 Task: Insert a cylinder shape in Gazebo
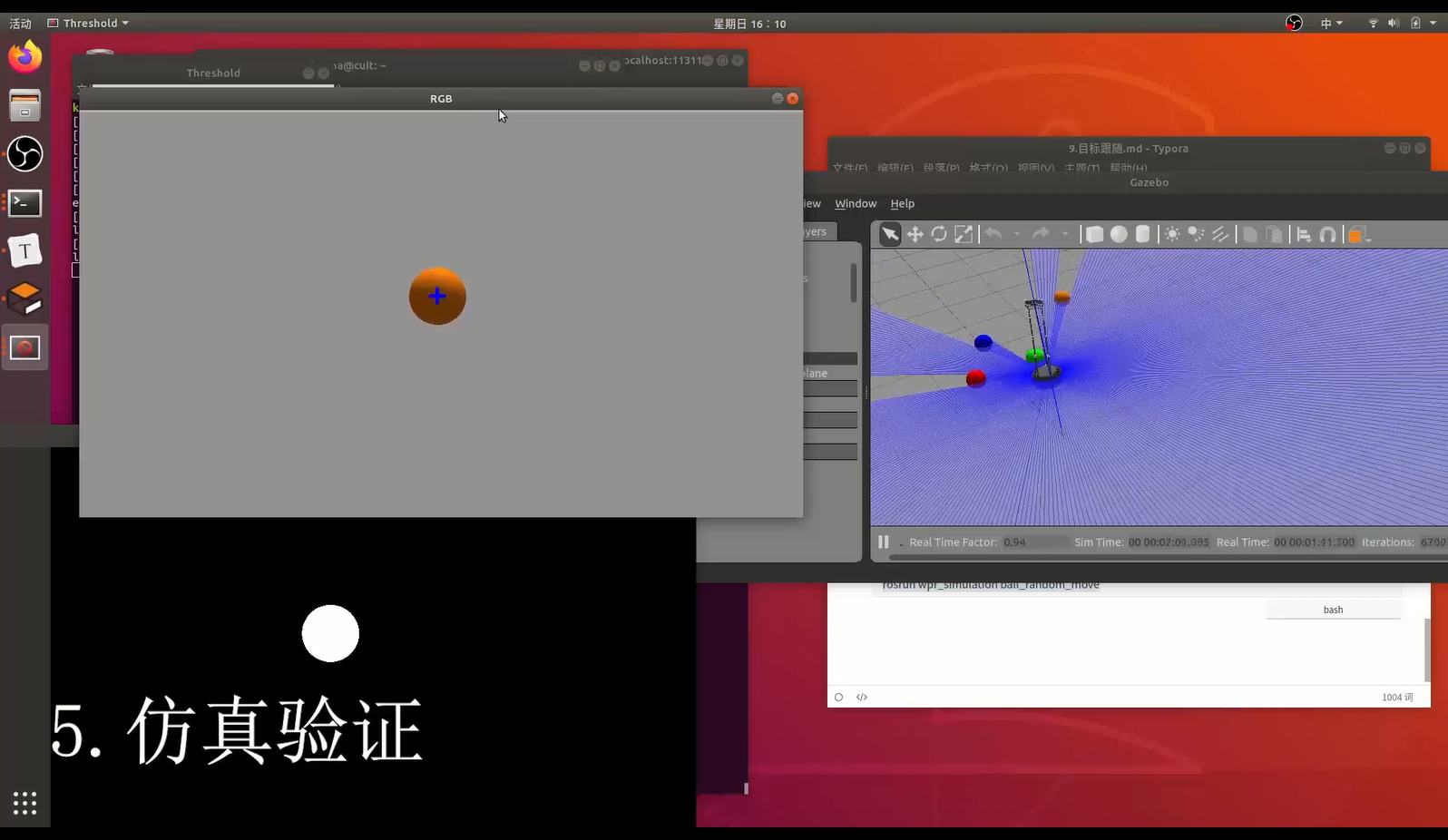(x=1143, y=235)
